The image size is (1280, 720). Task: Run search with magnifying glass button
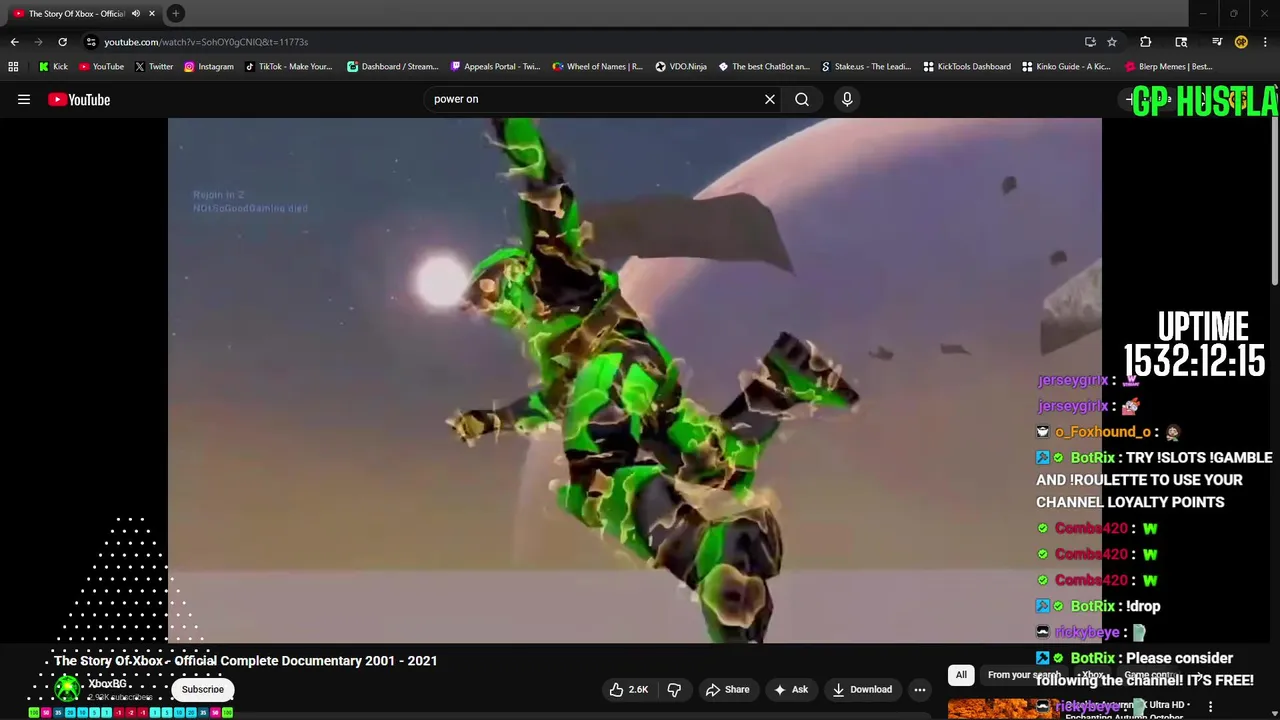point(802,99)
